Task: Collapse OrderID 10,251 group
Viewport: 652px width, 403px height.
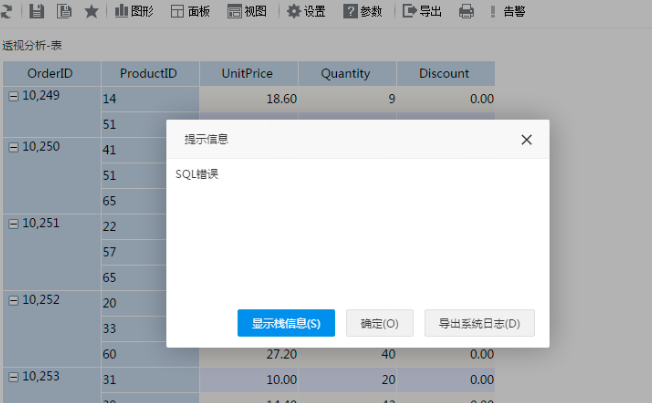Action: coord(14,224)
